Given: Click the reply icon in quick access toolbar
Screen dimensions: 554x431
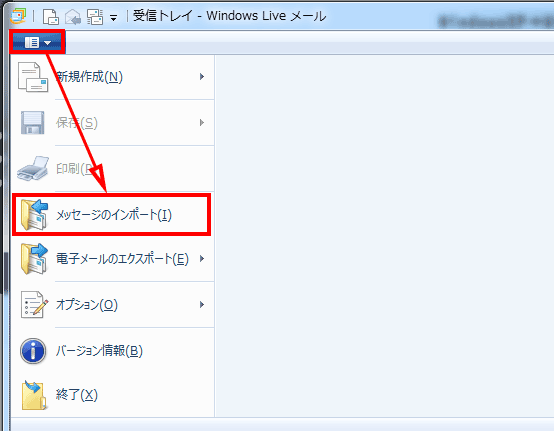Looking at the screenshot, I should point(73,17).
